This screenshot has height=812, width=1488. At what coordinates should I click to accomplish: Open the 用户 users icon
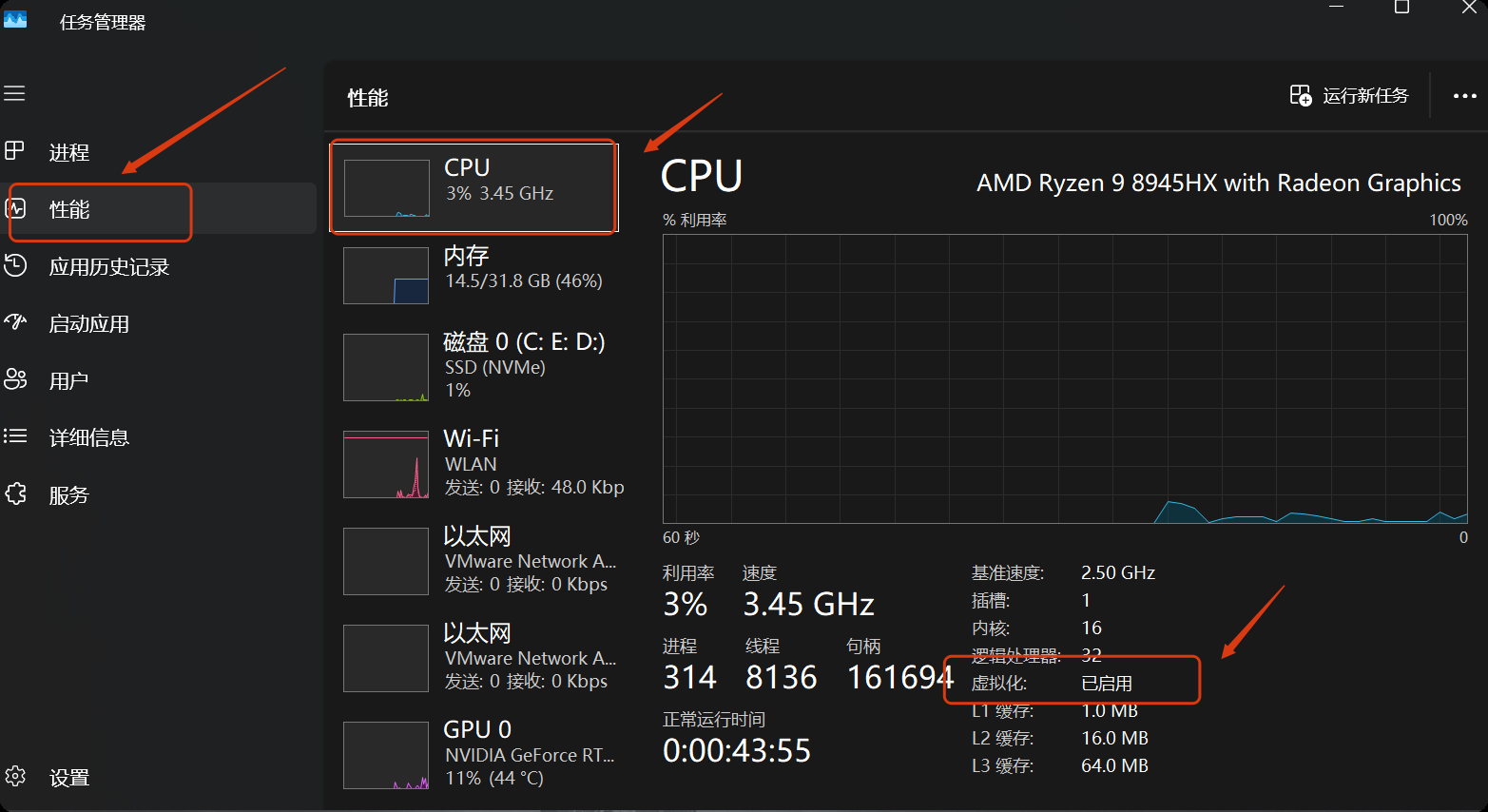(15, 379)
